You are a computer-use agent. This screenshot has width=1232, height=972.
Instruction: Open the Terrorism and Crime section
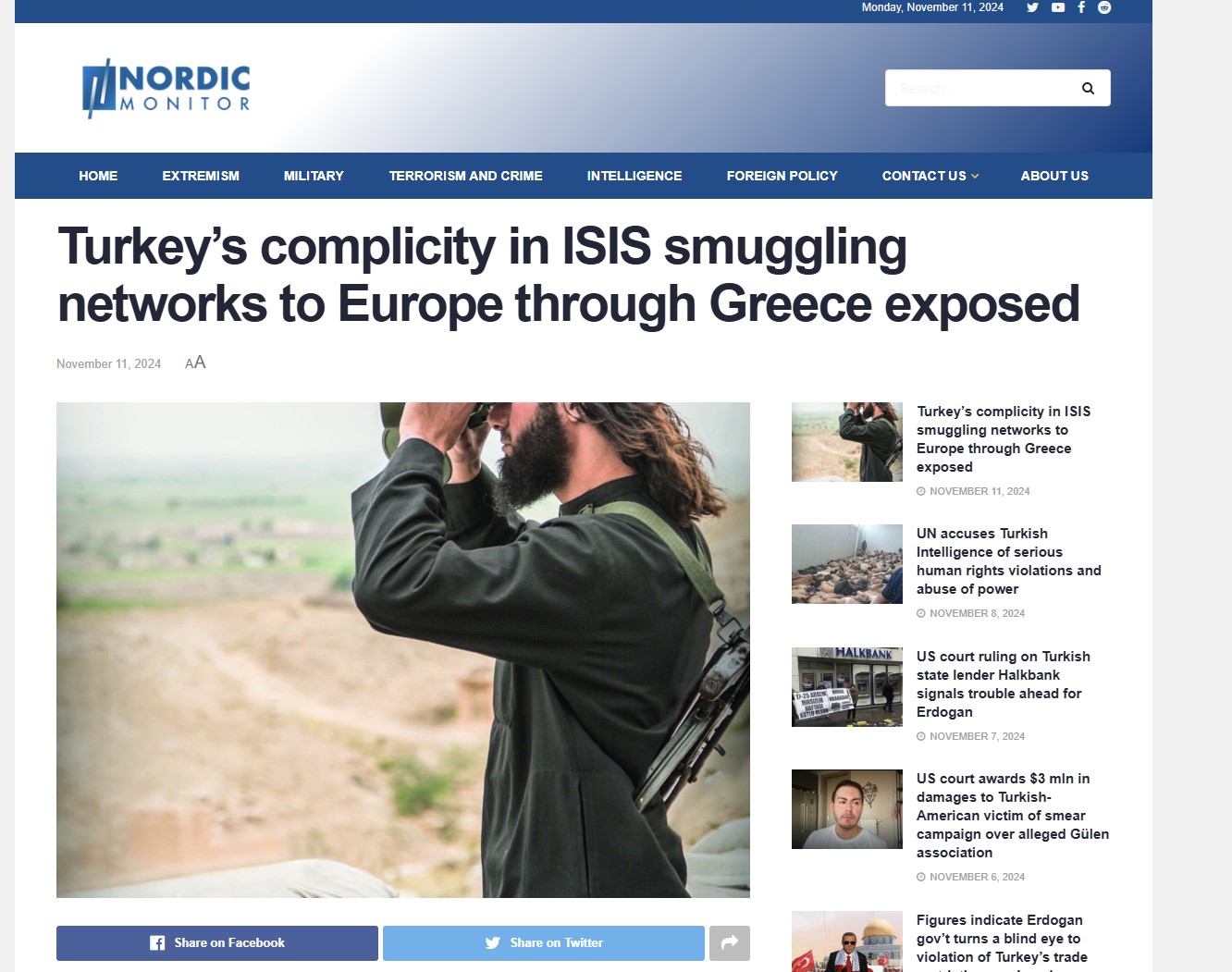(x=465, y=176)
